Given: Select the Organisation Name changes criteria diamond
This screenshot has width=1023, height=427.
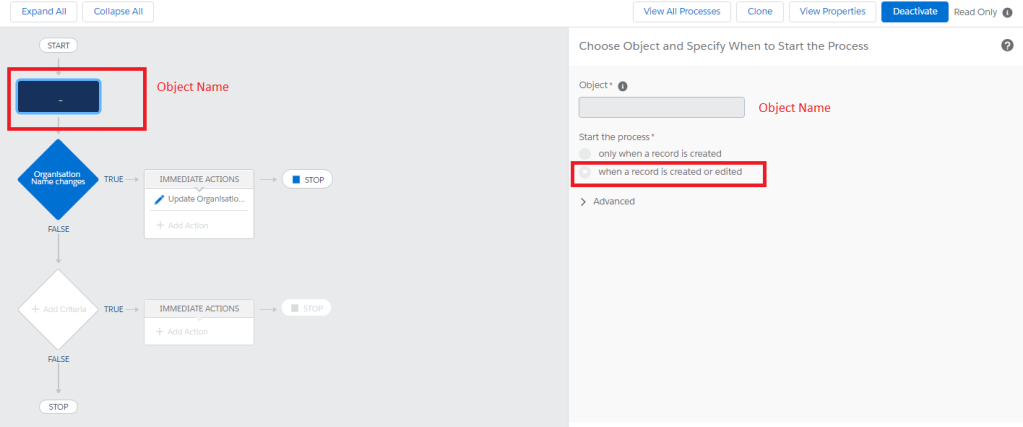Looking at the screenshot, I should (x=58, y=179).
